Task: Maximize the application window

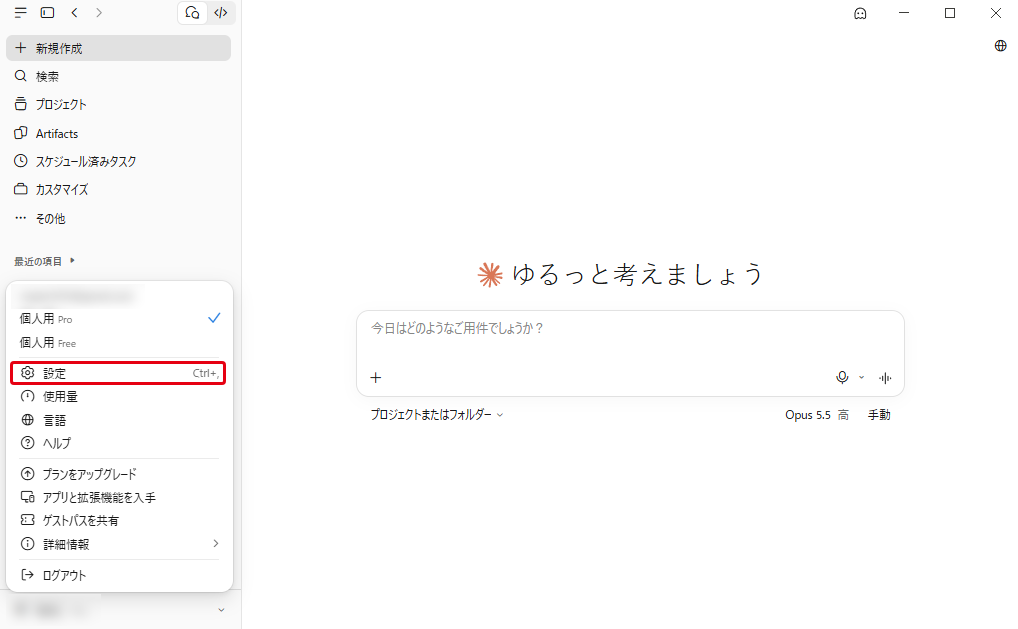Action: [x=950, y=13]
